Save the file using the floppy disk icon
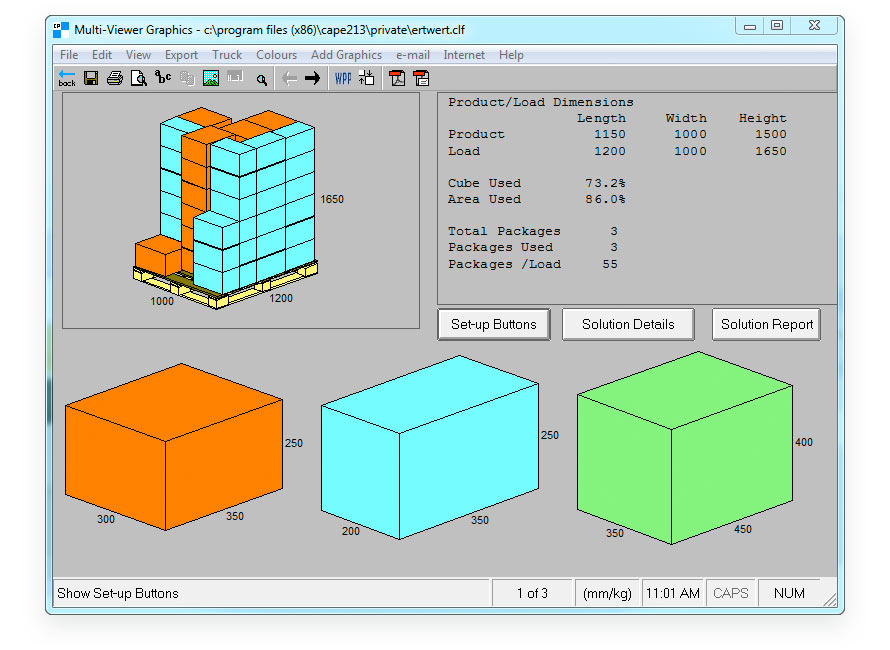Screen dimensions: 890x650 [x=91, y=78]
